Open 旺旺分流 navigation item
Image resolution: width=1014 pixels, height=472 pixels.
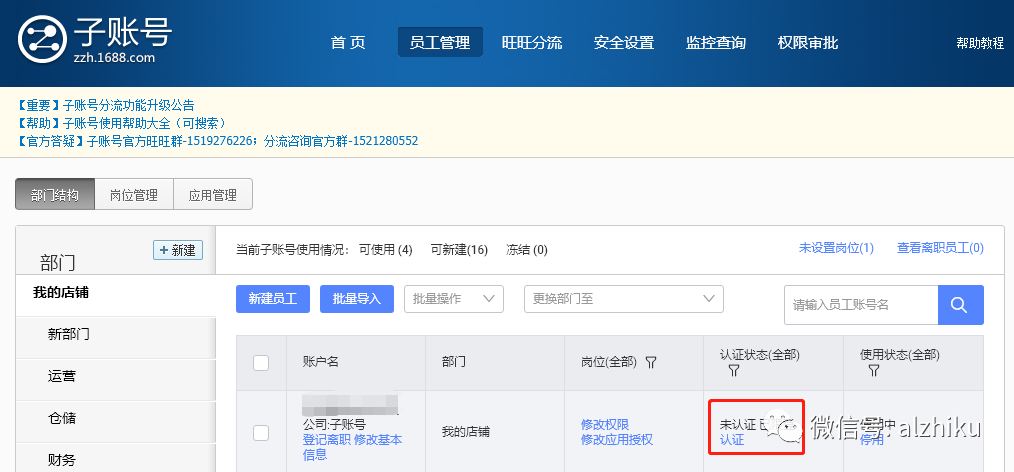(x=532, y=43)
